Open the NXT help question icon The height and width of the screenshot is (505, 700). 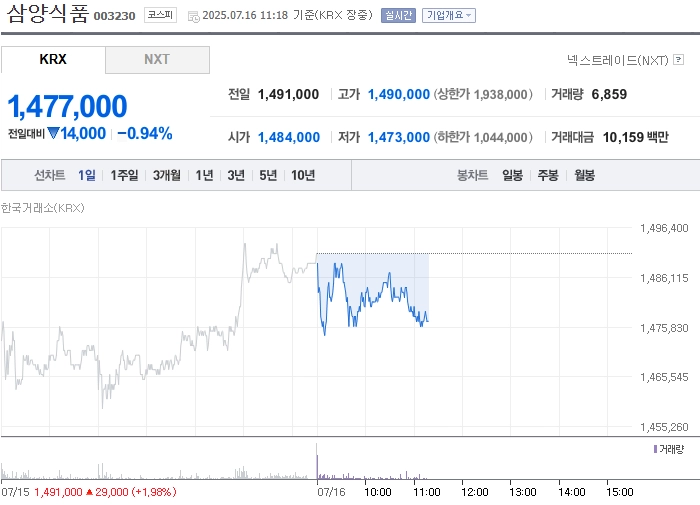pyautogui.click(x=679, y=59)
